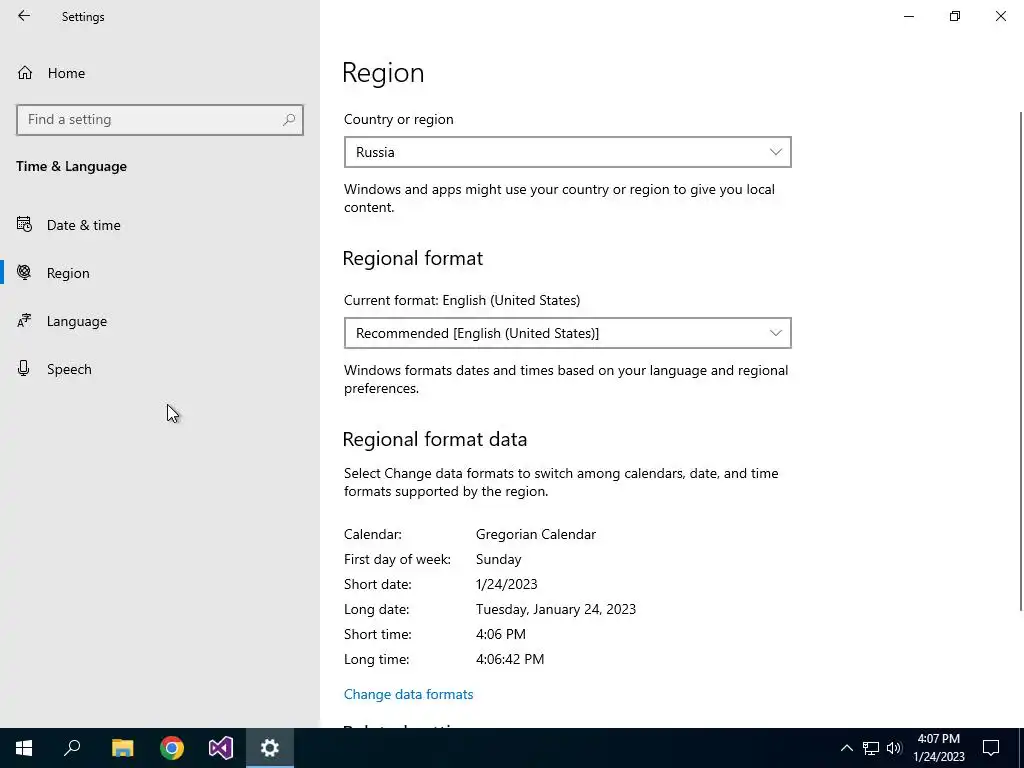
Task: Click the Regional format data heading
Action: click(x=434, y=440)
